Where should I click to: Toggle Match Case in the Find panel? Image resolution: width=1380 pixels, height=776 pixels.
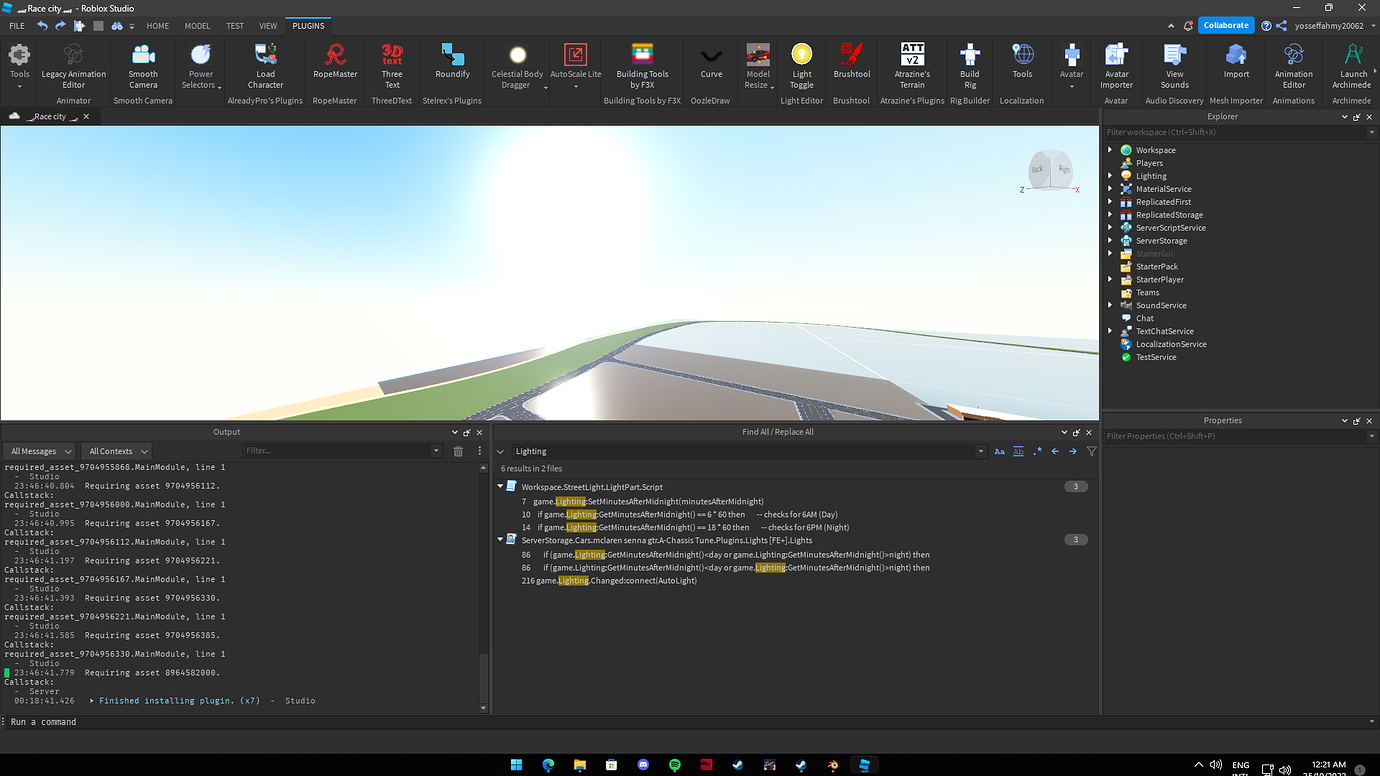click(x=999, y=451)
